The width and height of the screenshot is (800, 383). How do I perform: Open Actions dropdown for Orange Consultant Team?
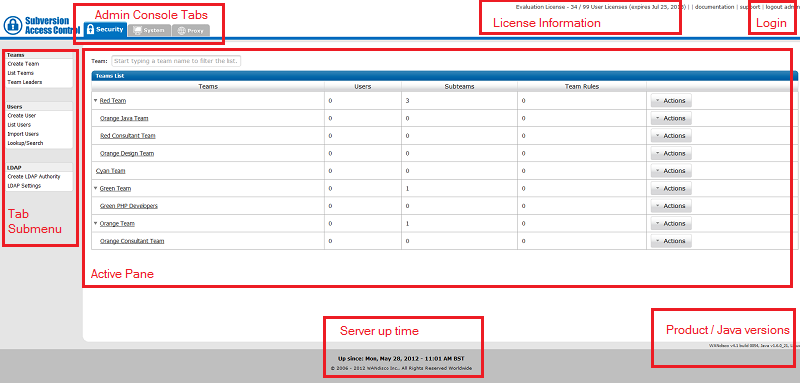tap(671, 241)
